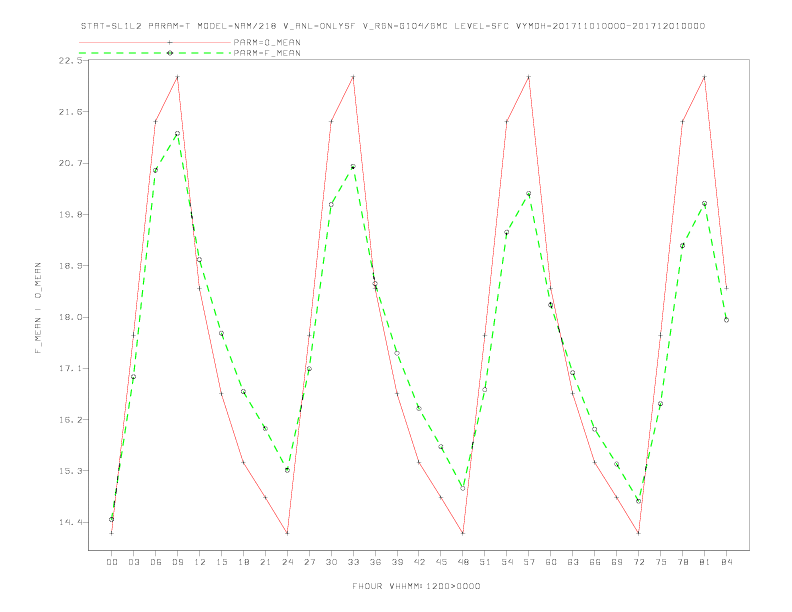Click the 00 forecast hour tick label

[x=112, y=562]
